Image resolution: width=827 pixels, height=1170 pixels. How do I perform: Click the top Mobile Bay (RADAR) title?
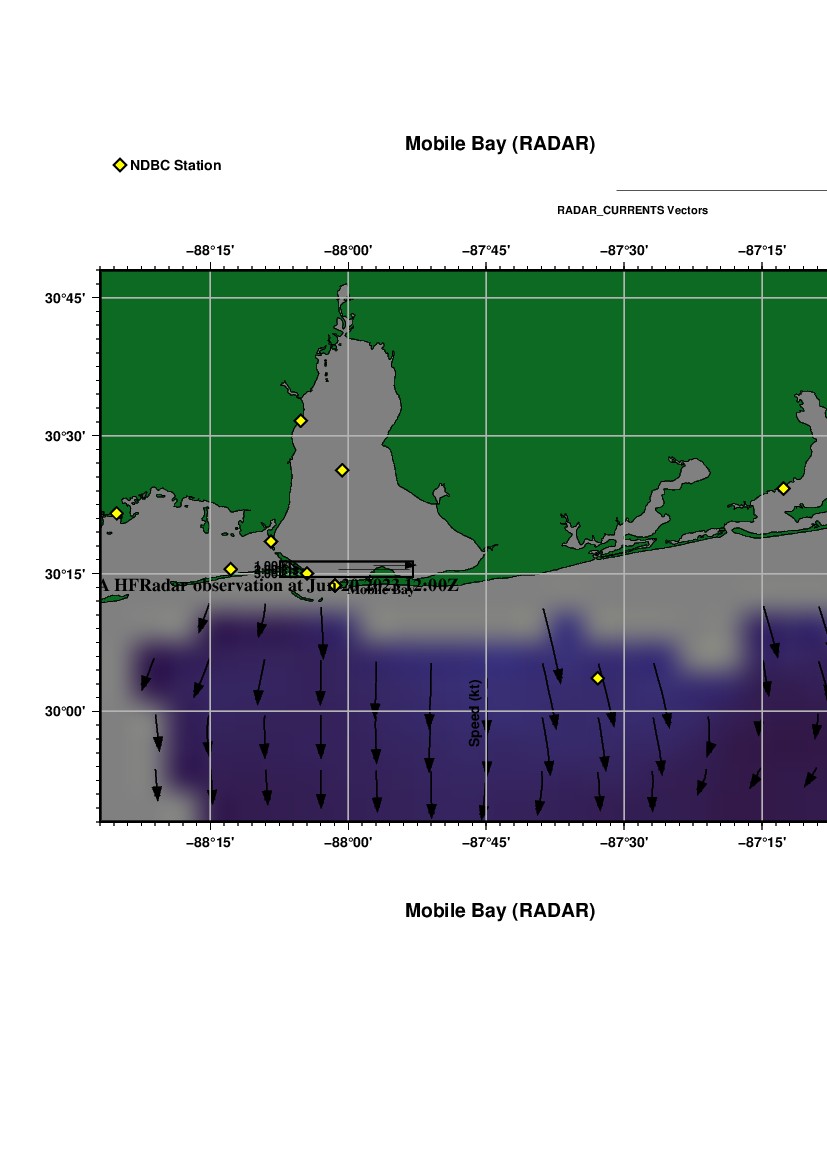pos(499,144)
